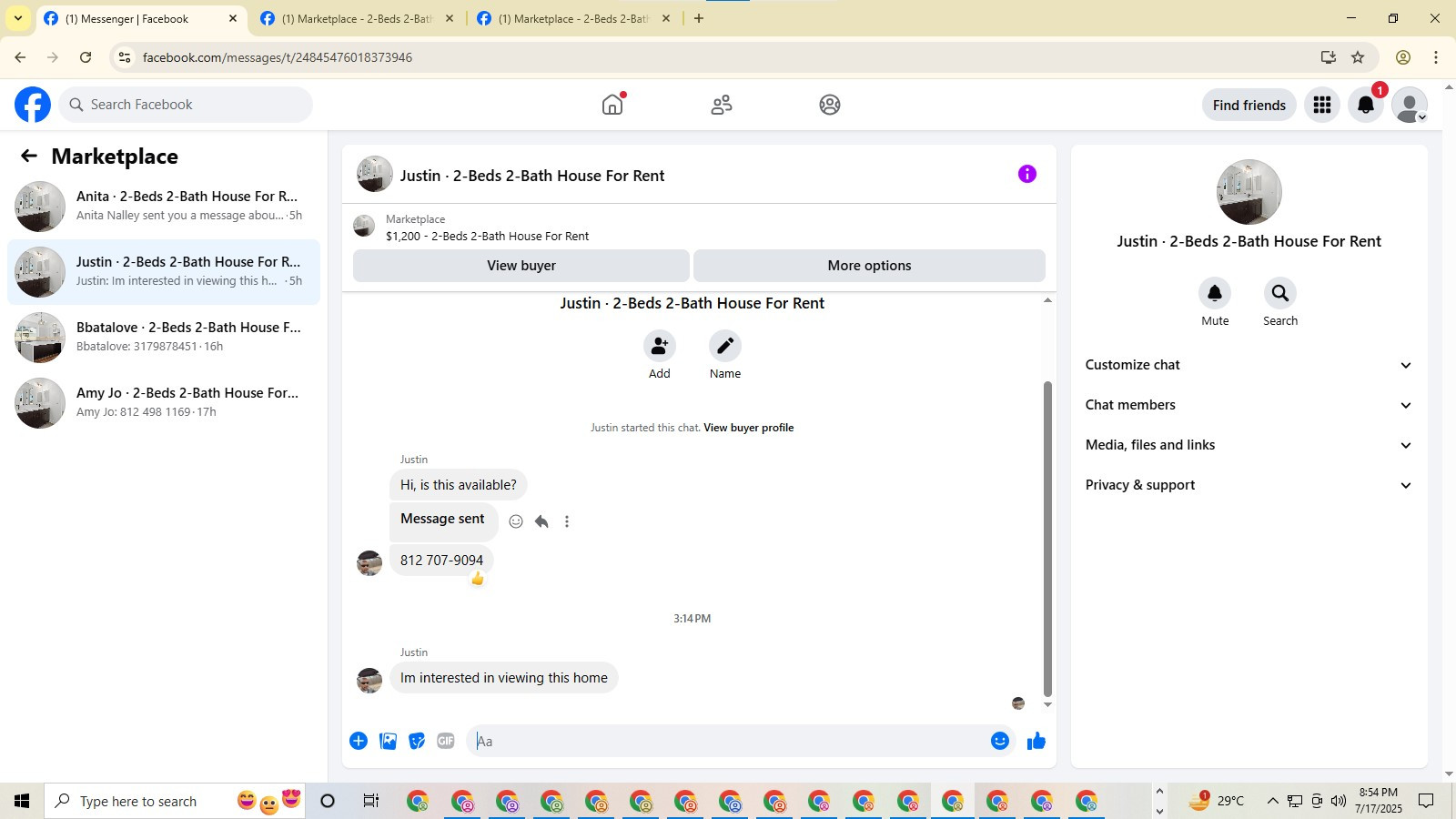1456x819 pixels.
Task: Go to the Home feed icon
Action: (x=612, y=105)
